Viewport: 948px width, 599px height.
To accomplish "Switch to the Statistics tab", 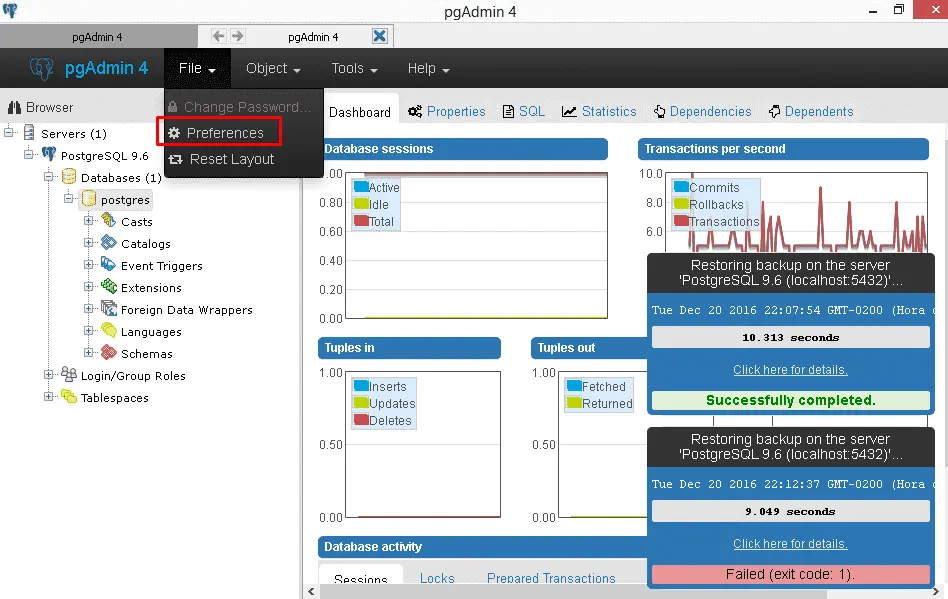I will [599, 112].
